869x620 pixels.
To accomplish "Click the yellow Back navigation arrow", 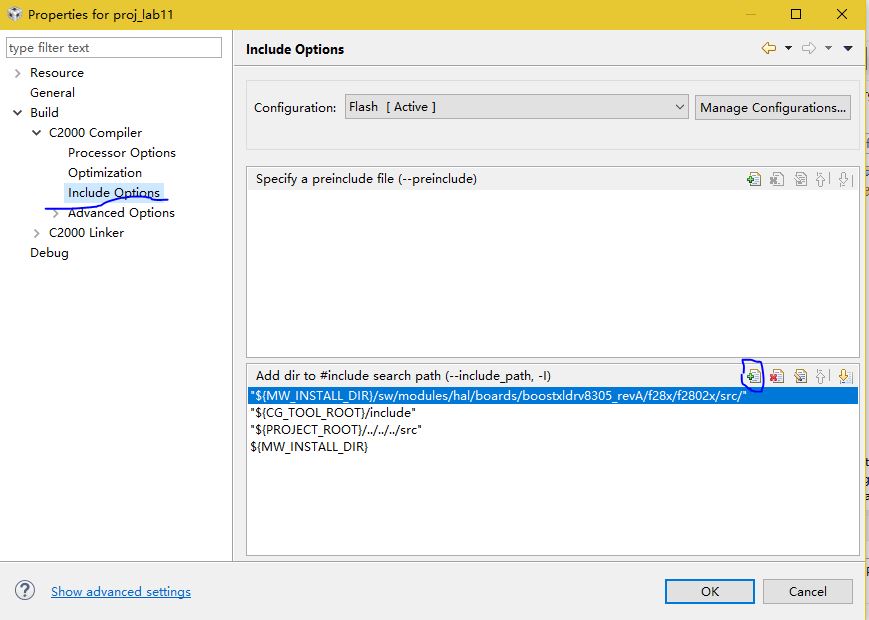I will click(768, 48).
